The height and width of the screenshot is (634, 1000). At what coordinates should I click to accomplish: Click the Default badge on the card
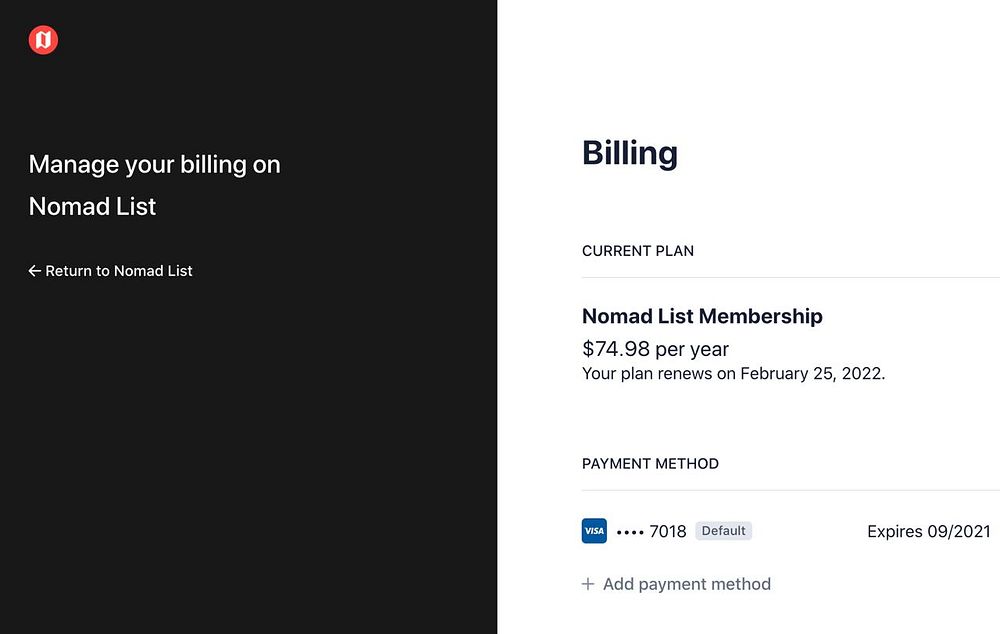tap(723, 531)
